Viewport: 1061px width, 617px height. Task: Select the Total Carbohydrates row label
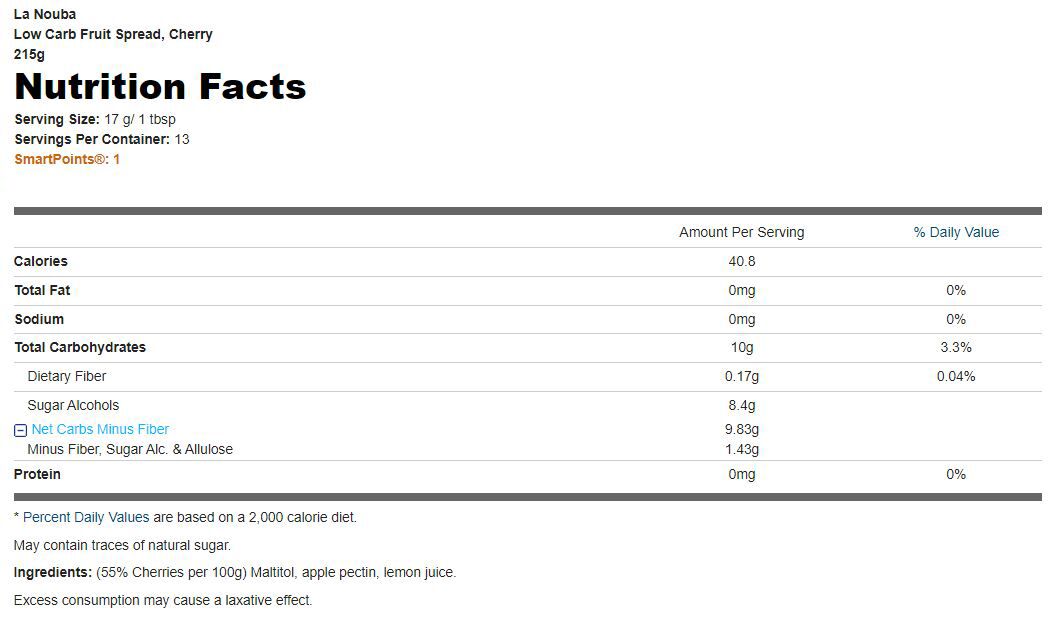pos(80,347)
